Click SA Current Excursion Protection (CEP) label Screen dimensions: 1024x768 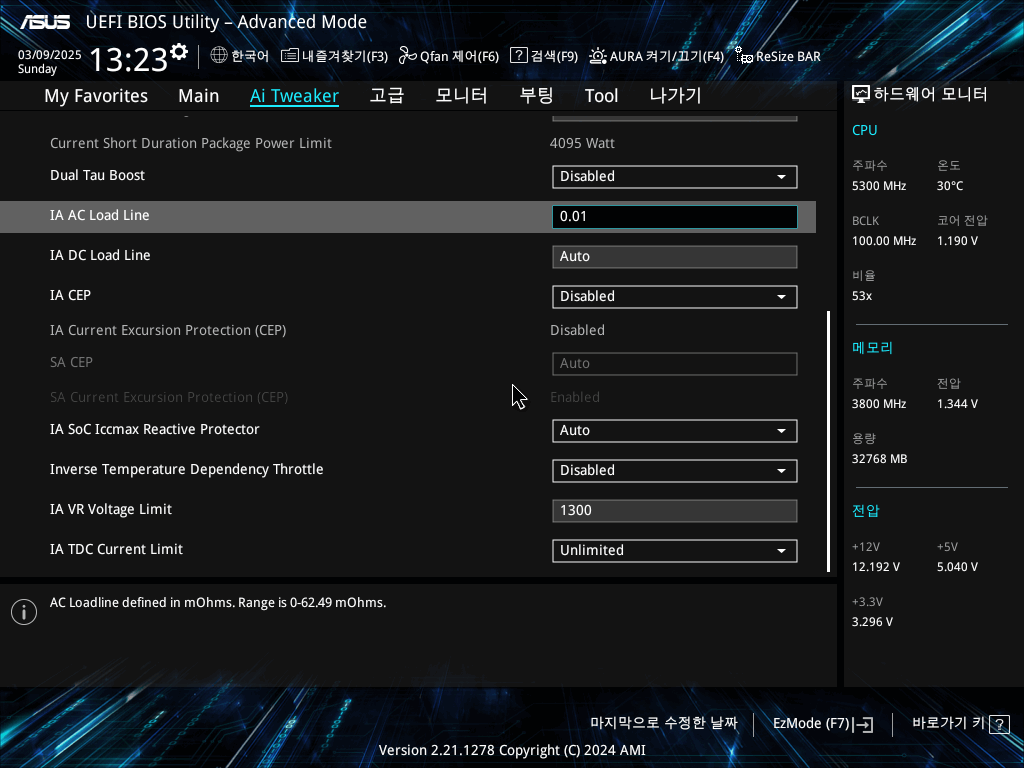(168, 397)
